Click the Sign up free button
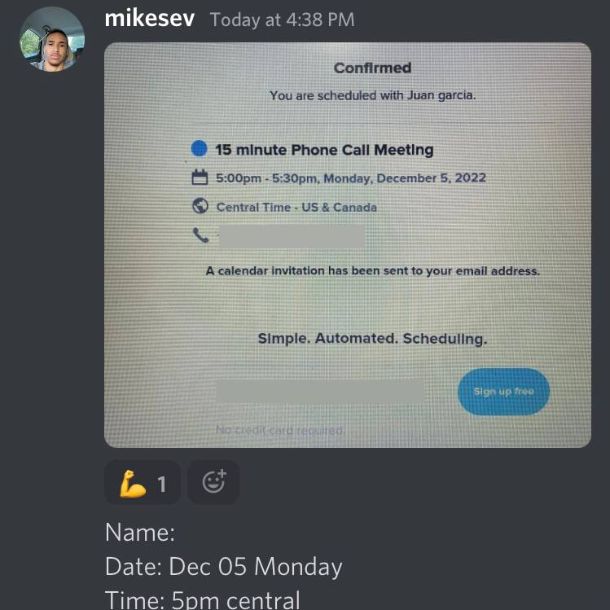 click(504, 391)
